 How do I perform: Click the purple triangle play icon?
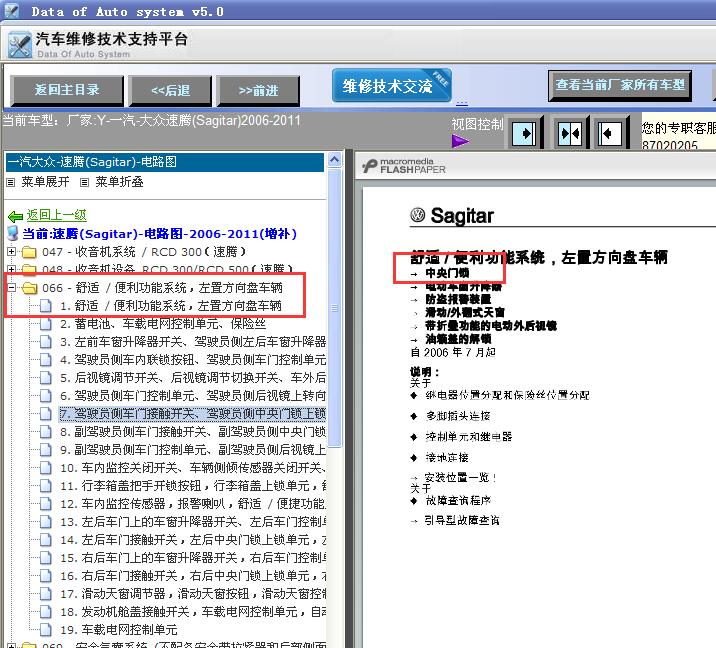[x=460, y=142]
